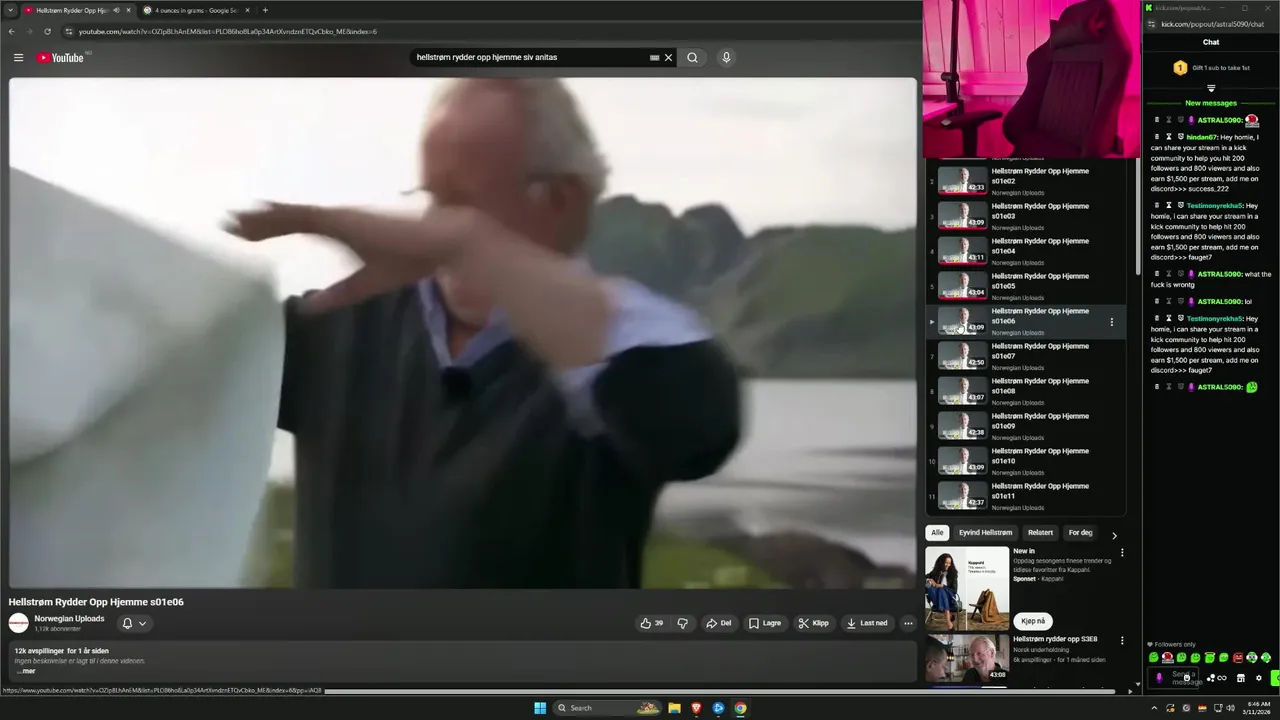This screenshot has width=1280, height=720.
Task: Open a new browser tab
Action: [265, 10]
